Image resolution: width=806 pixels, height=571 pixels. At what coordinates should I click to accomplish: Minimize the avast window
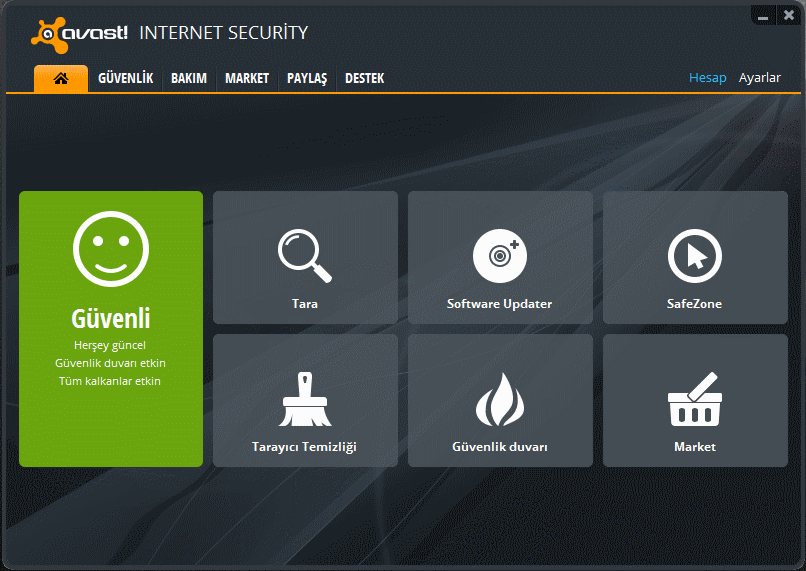click(x=763, y=16)
